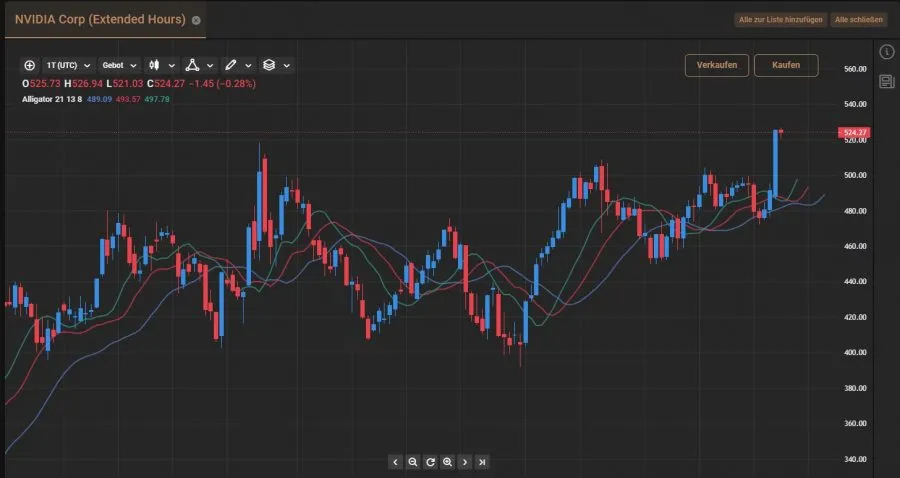Open the indicators triangle icon
The height and width of the screenshot is (478, 900).
point(192,65)
